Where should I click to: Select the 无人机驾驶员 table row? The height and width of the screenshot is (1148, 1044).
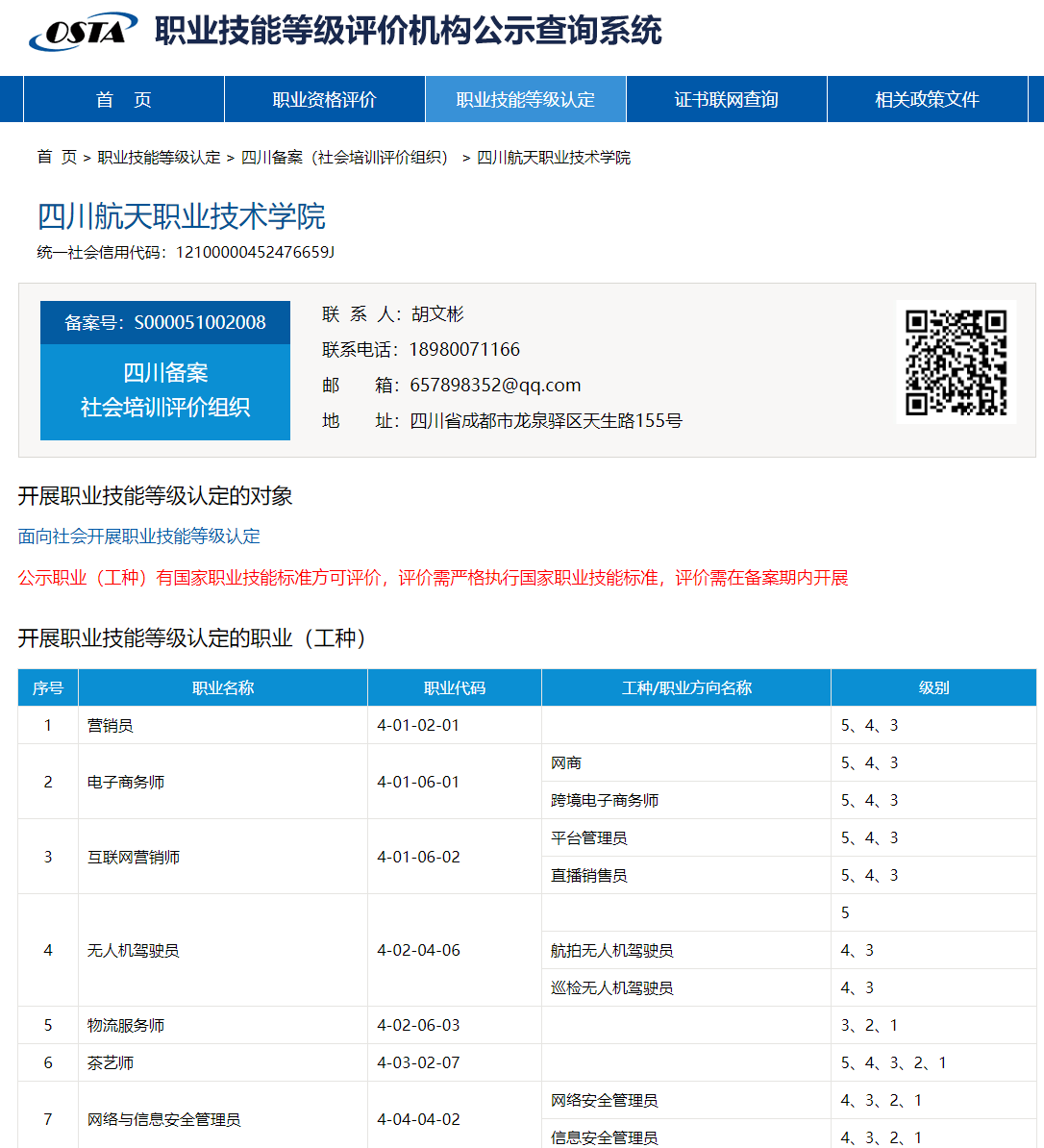[134, 951]
